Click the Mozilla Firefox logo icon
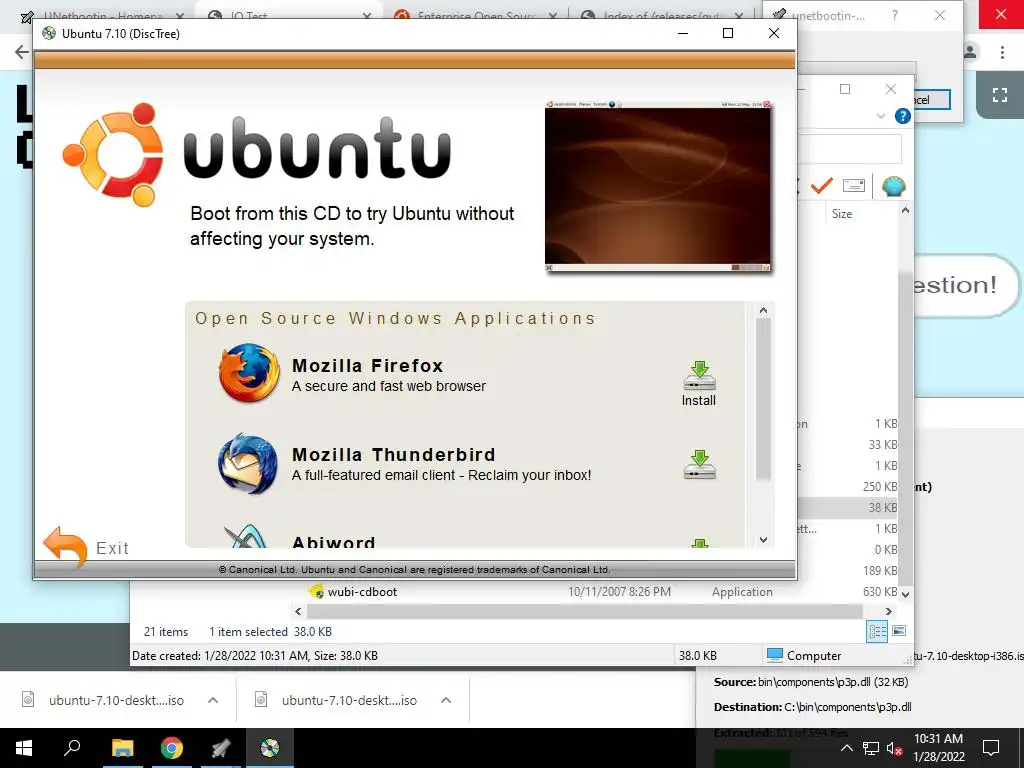Viewport: 1024px width, 768px height. point(248,373)
